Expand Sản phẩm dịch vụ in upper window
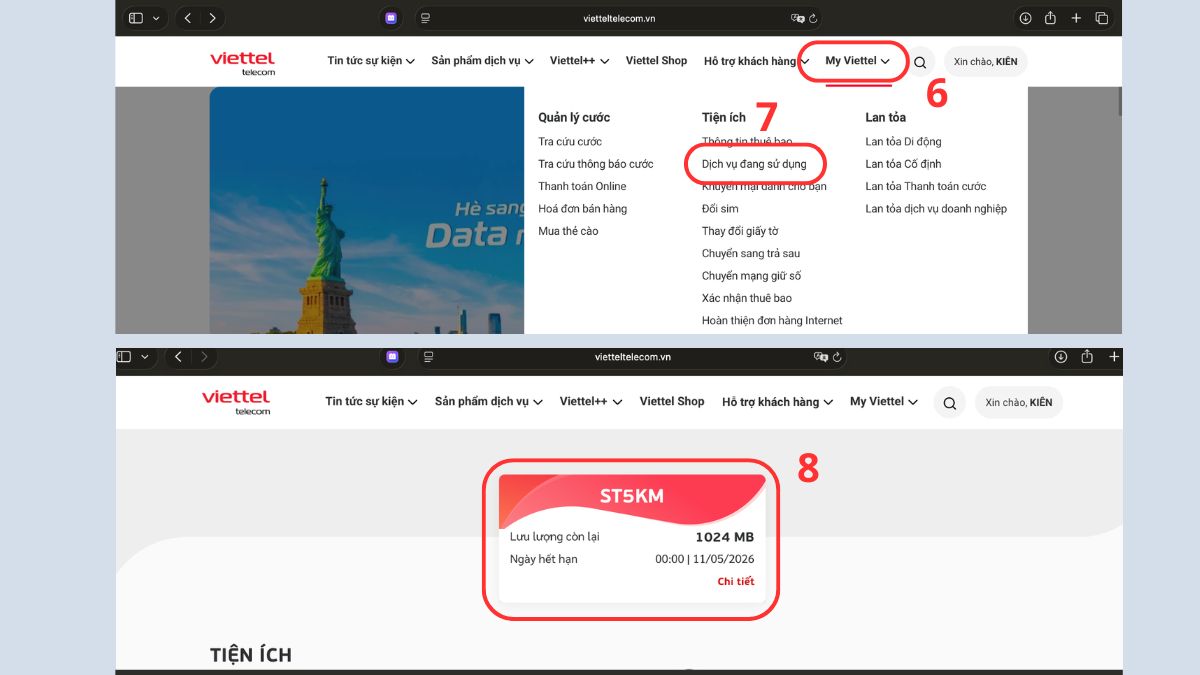Screen dimensions: 1200x675 (482, 61)
